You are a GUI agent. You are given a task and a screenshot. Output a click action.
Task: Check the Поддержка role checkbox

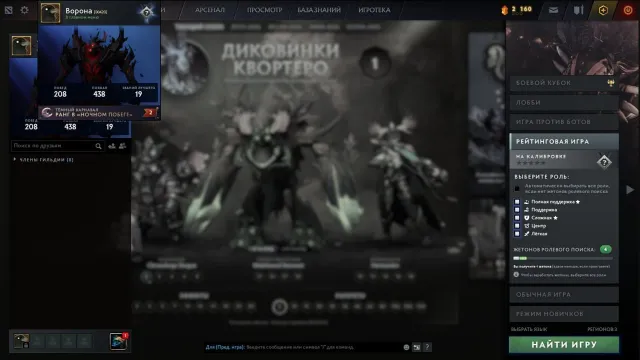[517, 210]
